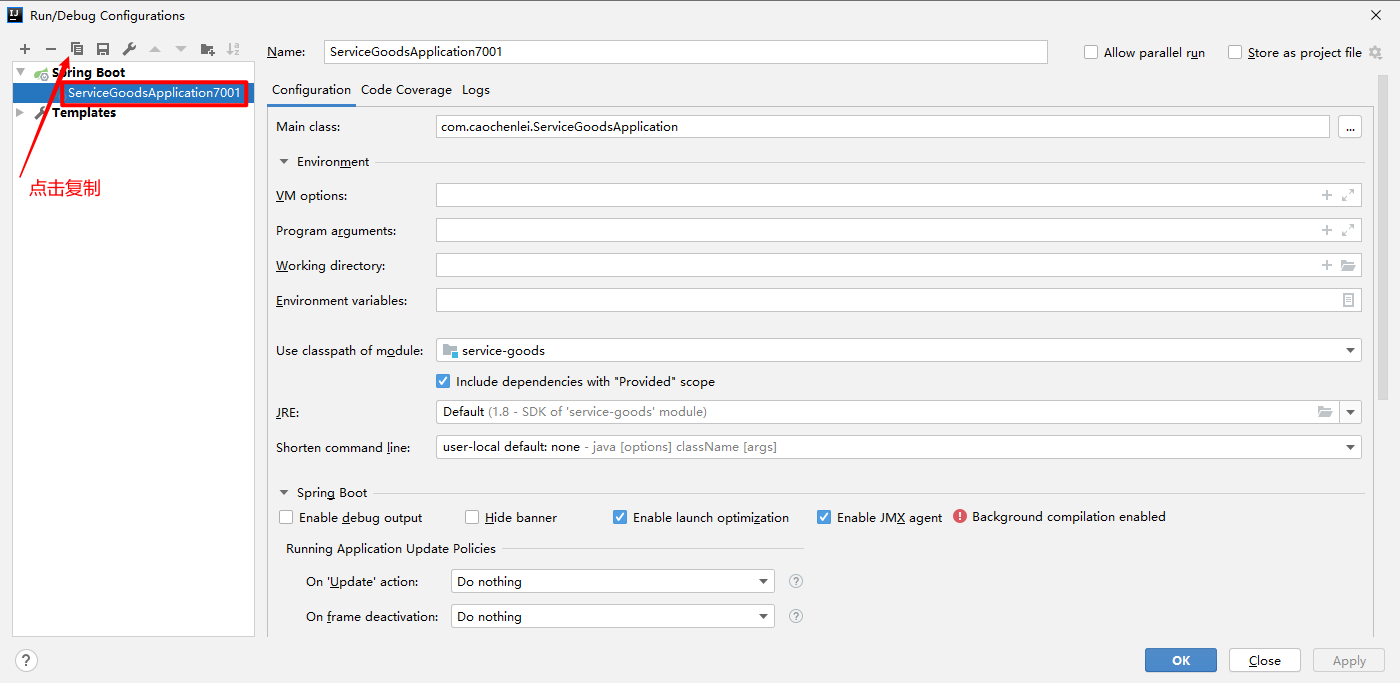This screenshot has height=683, width=1400.
Task: Browse JRE folder icon
Action: pyautogui.click(x=1325, y=412)
